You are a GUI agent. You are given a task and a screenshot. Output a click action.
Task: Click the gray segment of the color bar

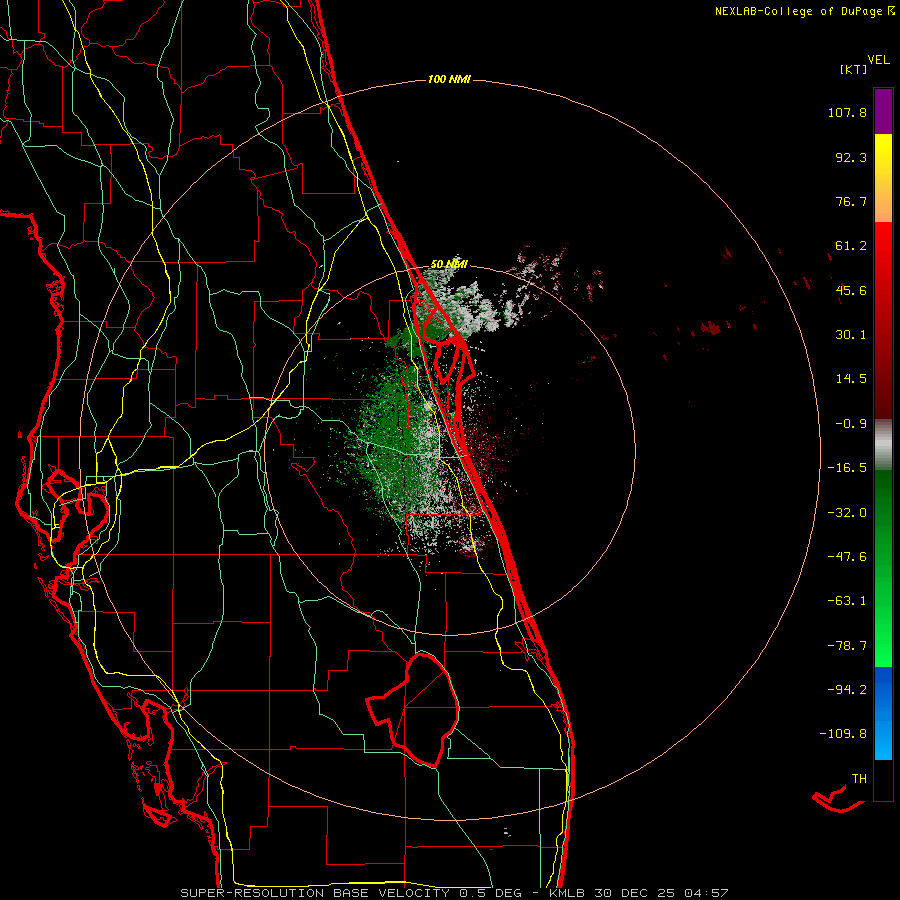click(883, 445)
